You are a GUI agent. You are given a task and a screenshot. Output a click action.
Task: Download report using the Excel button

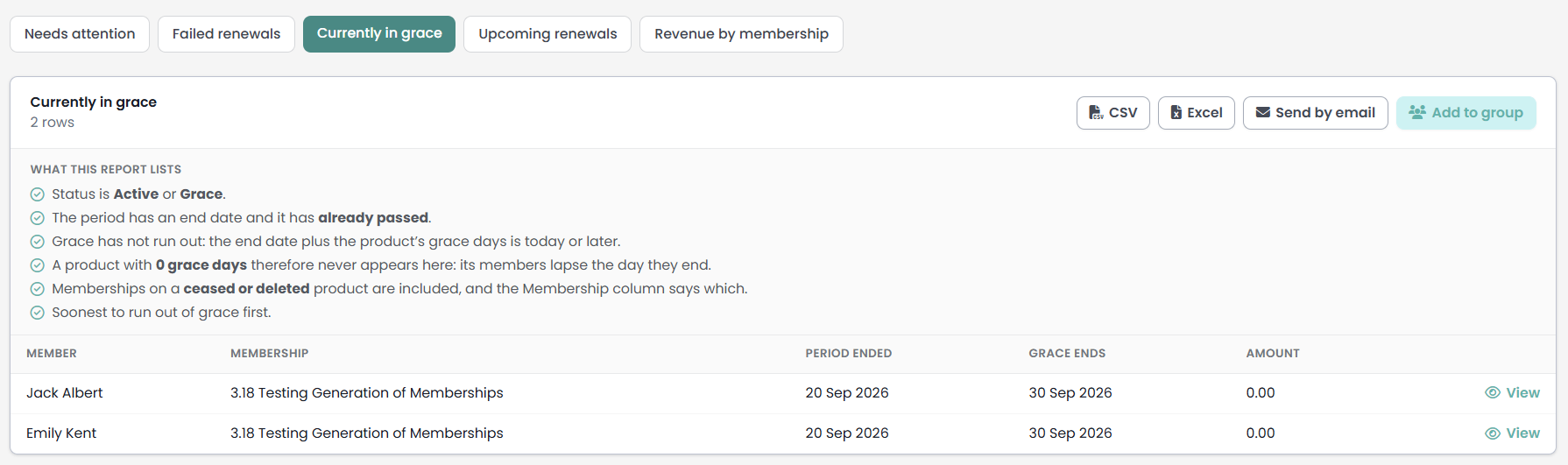click(1197, 113)
